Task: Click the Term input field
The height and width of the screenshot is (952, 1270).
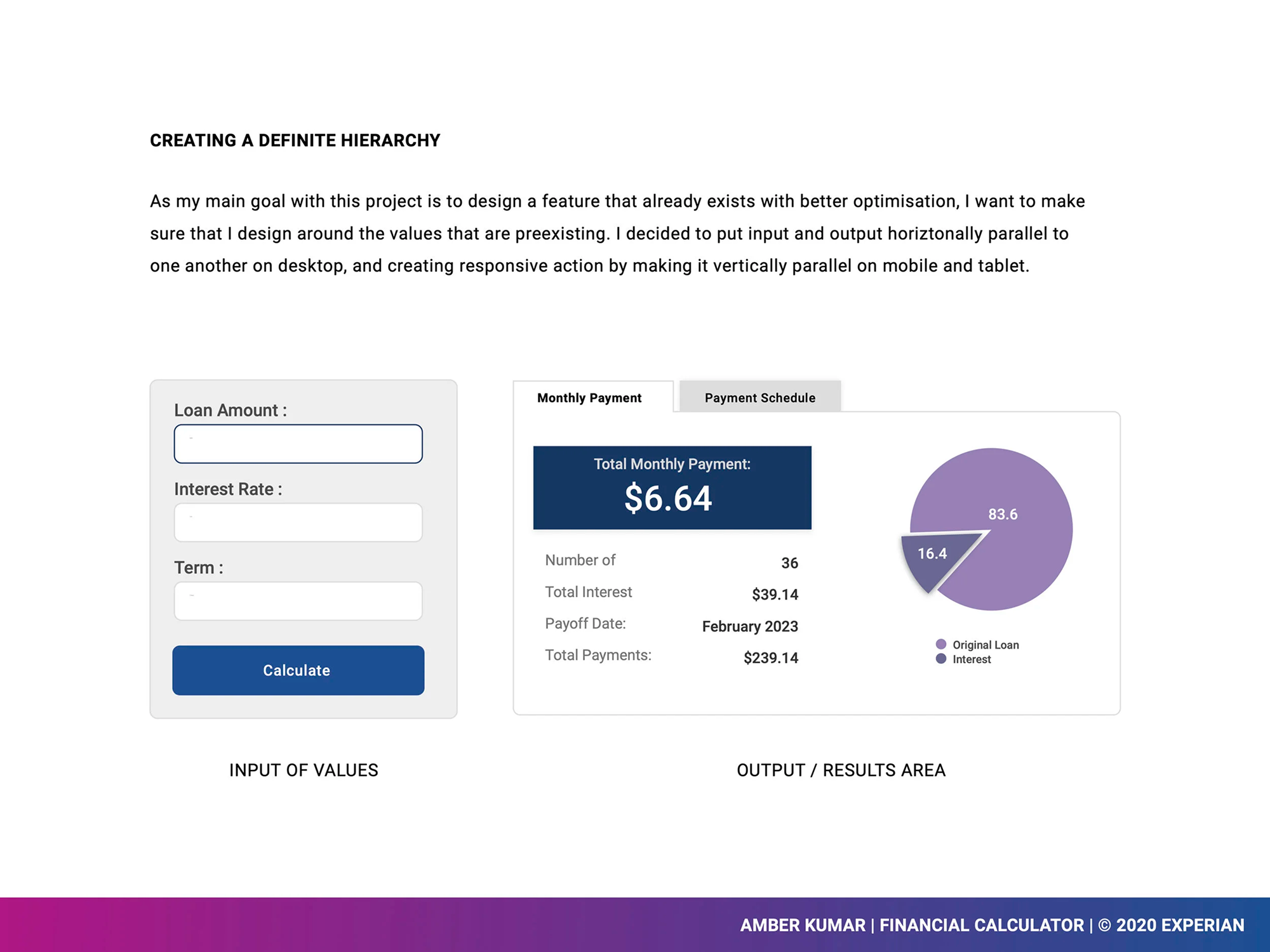Action: 298,601
